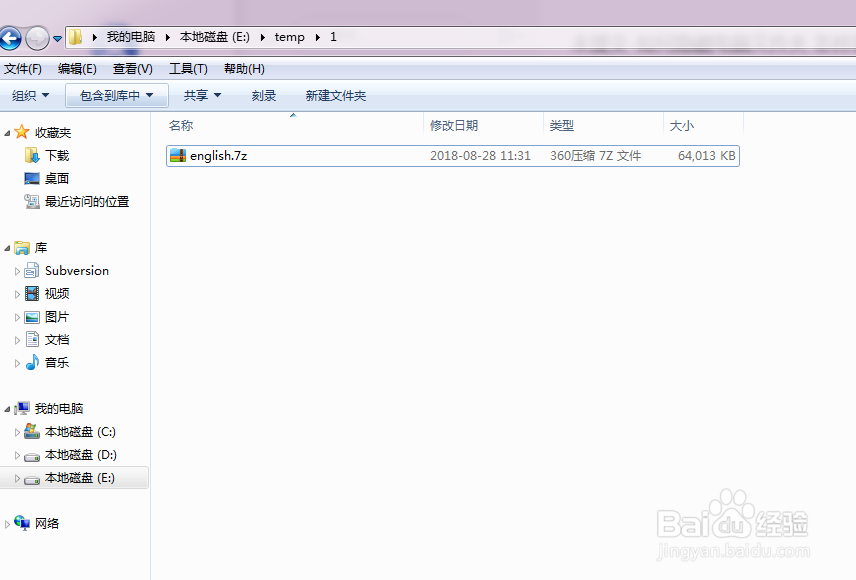Collapse the 收藏夹 section
856x580 pixels.
[7, 133]
